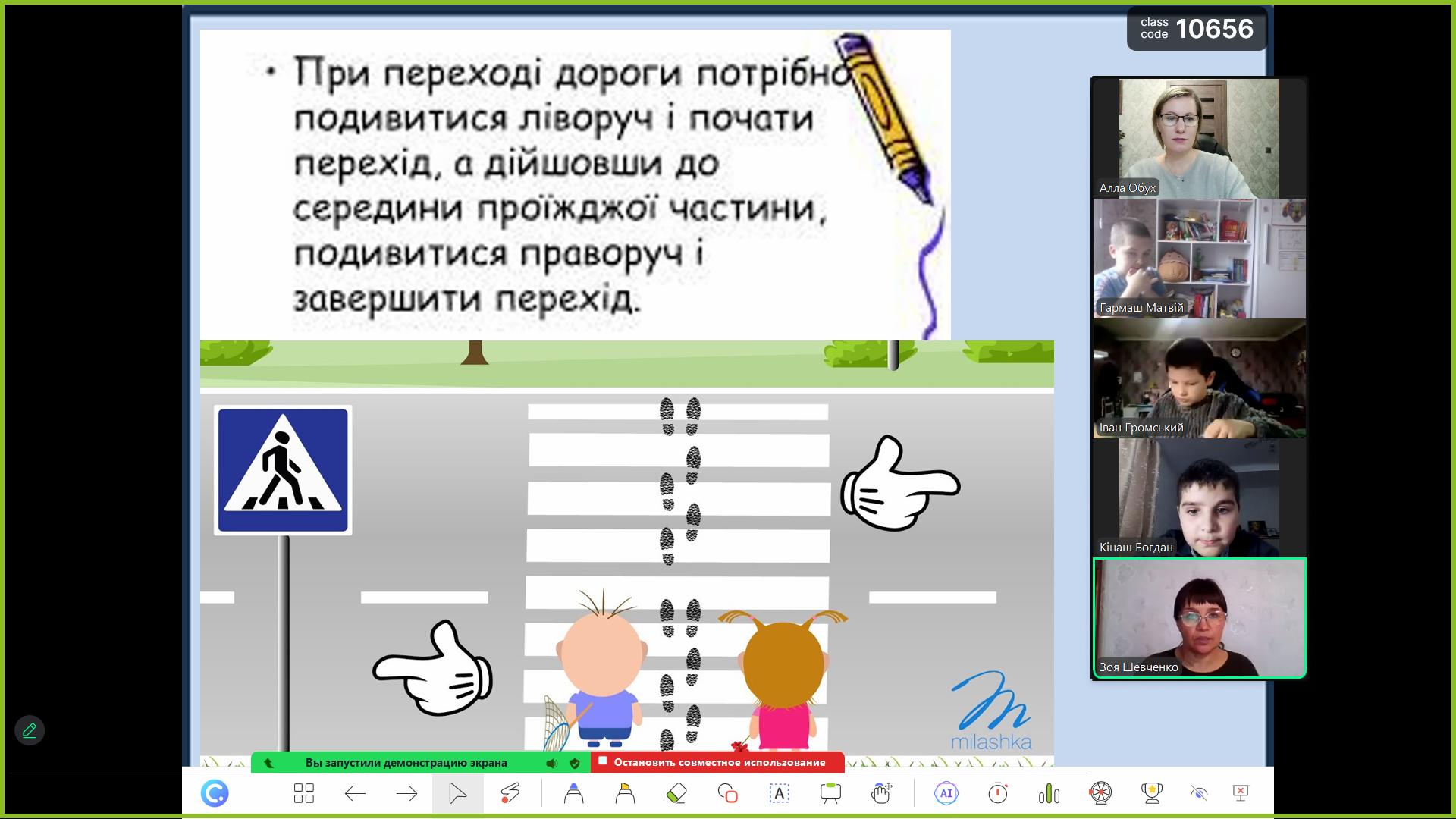Select the pen annotation tool
1456x819 pixels.
(x=573, y=793)
